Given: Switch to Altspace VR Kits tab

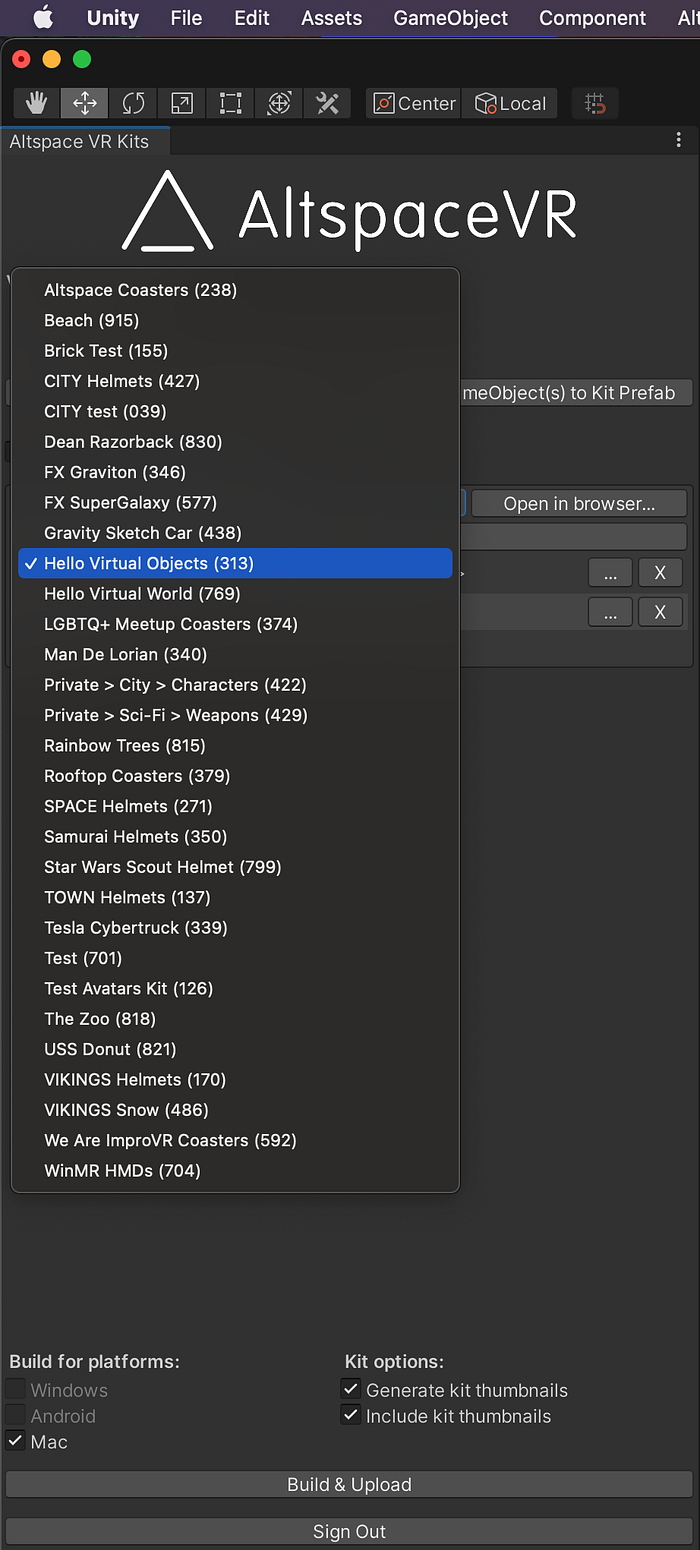Looking at the screenshot, I should point(84,141).
